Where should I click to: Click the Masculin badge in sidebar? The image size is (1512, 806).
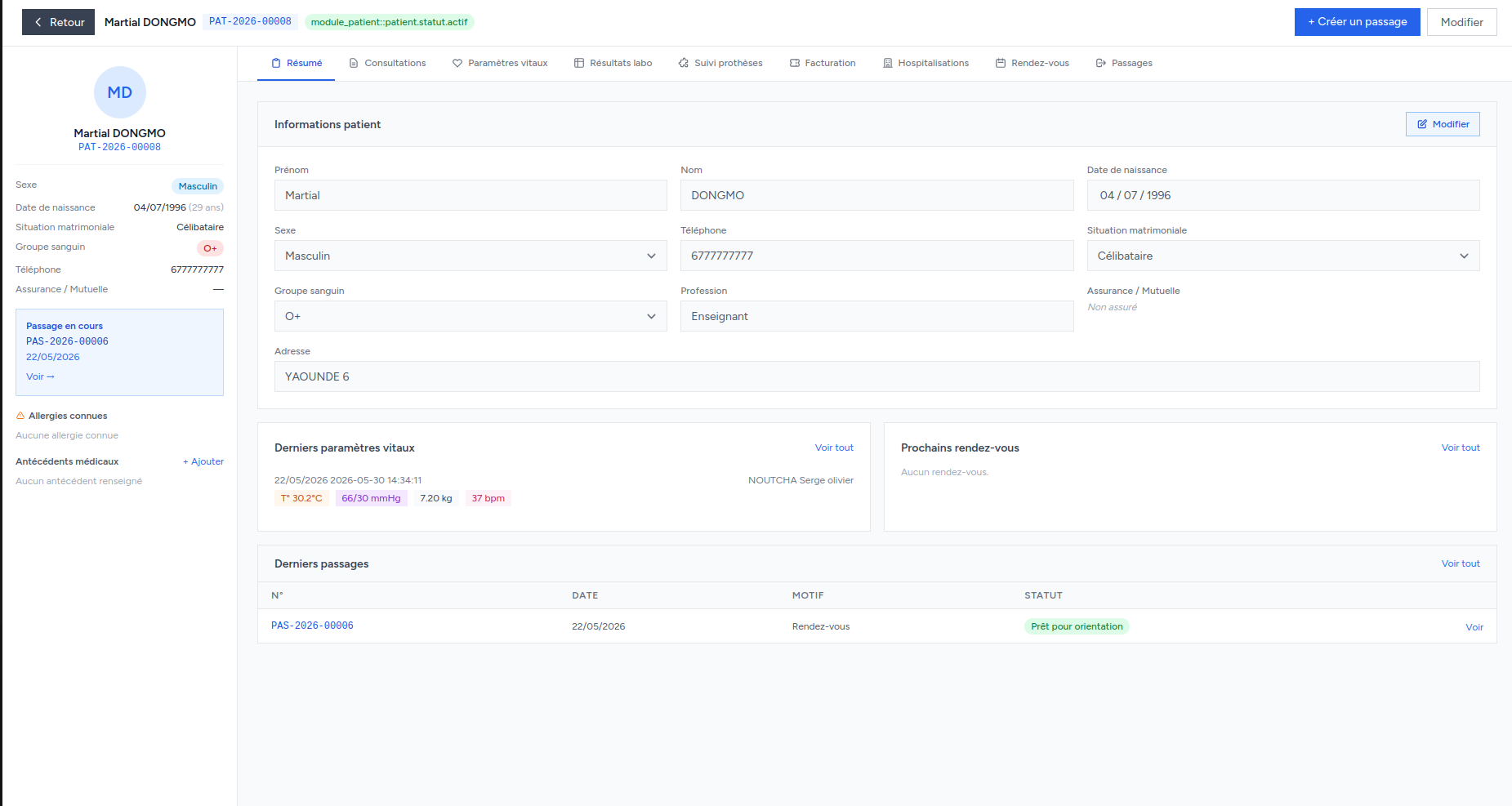click(x=198, y=186)
